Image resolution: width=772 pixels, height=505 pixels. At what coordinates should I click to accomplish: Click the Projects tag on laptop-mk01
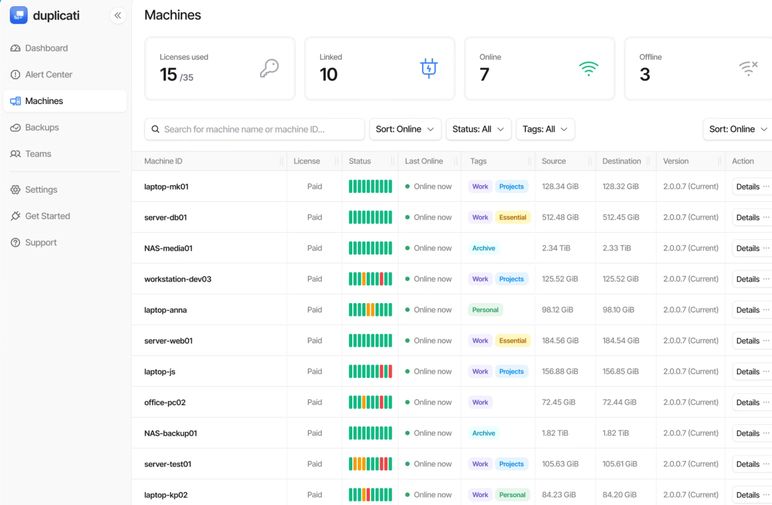511,187
